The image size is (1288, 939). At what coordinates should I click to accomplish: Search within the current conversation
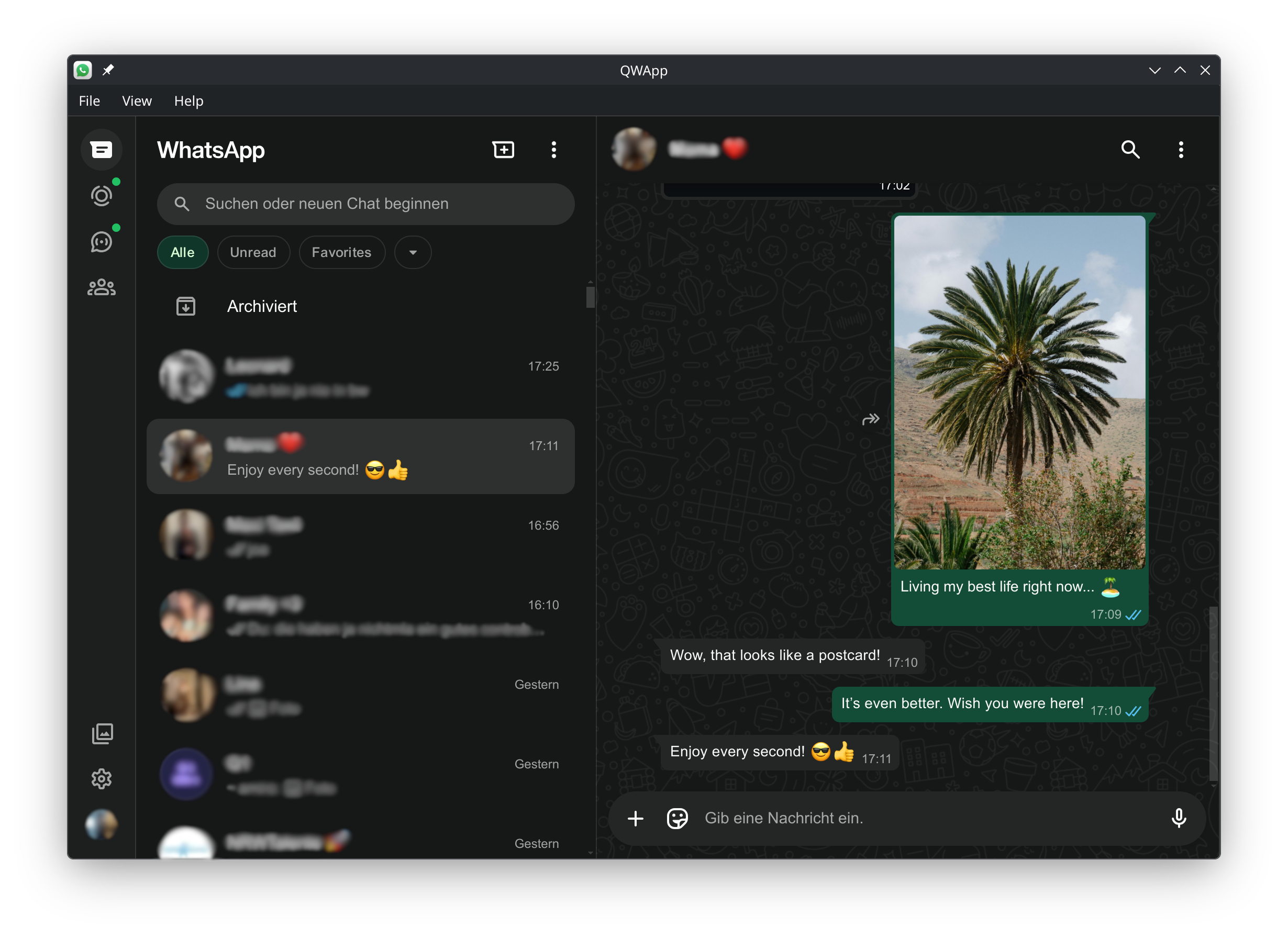click(1130, 150)
